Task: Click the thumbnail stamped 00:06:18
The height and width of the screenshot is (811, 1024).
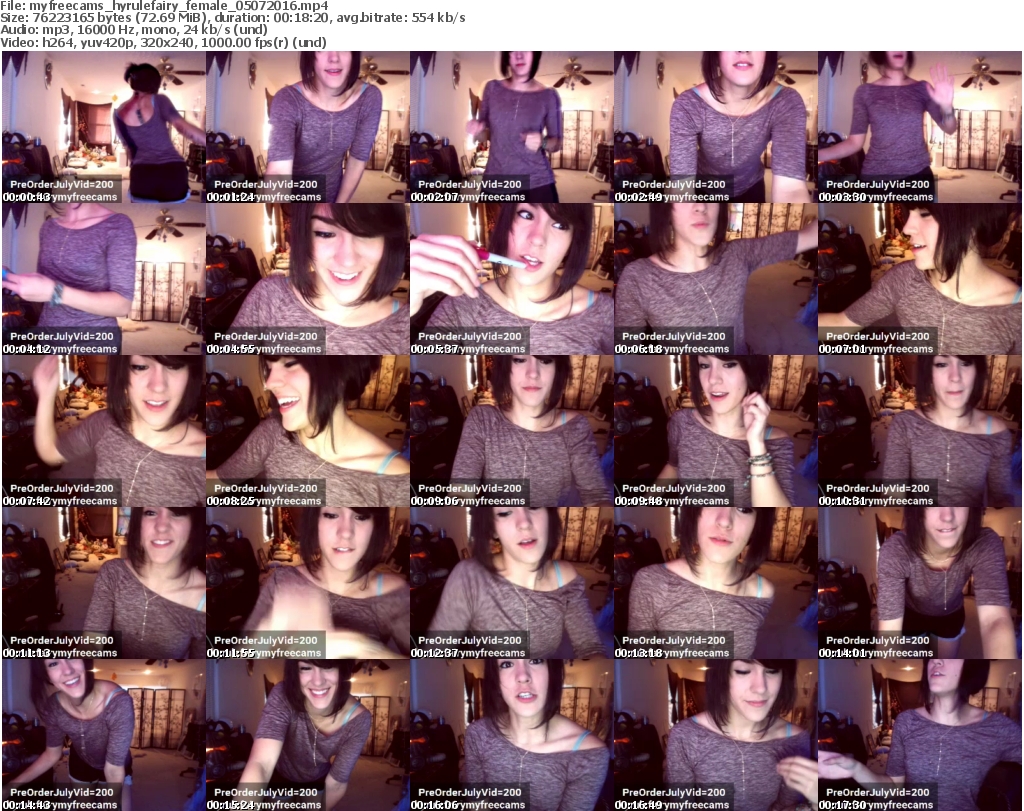Action: click(716, 279)
